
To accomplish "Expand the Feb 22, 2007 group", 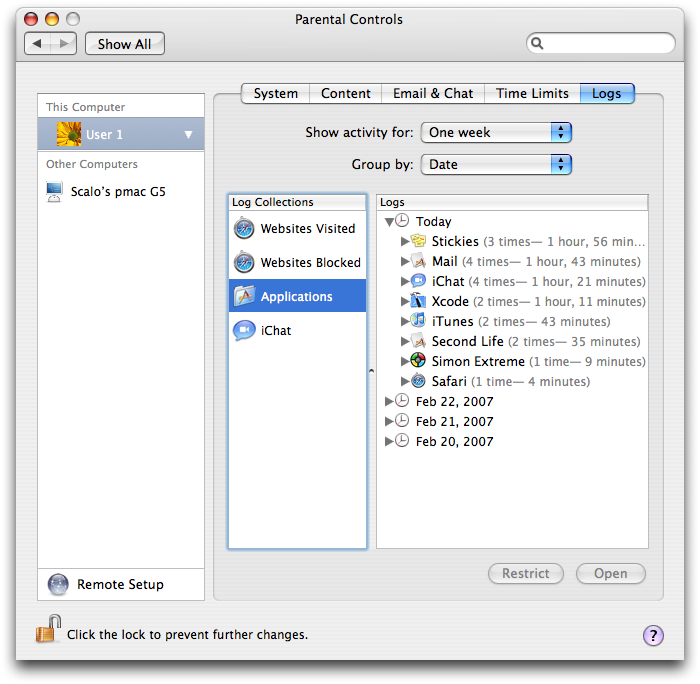I will (x=389, y=401).
